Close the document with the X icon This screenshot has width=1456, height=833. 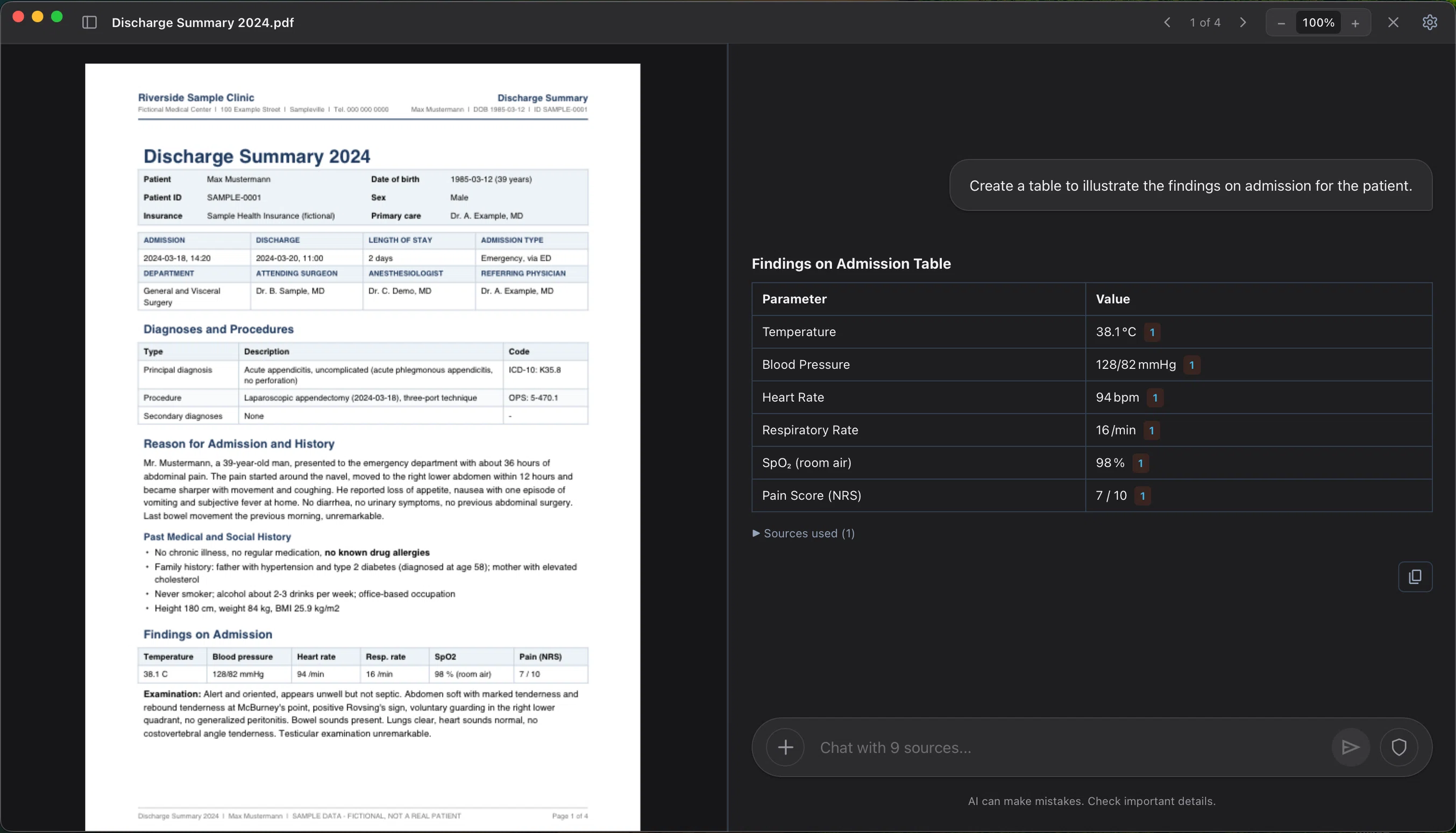1393,22
